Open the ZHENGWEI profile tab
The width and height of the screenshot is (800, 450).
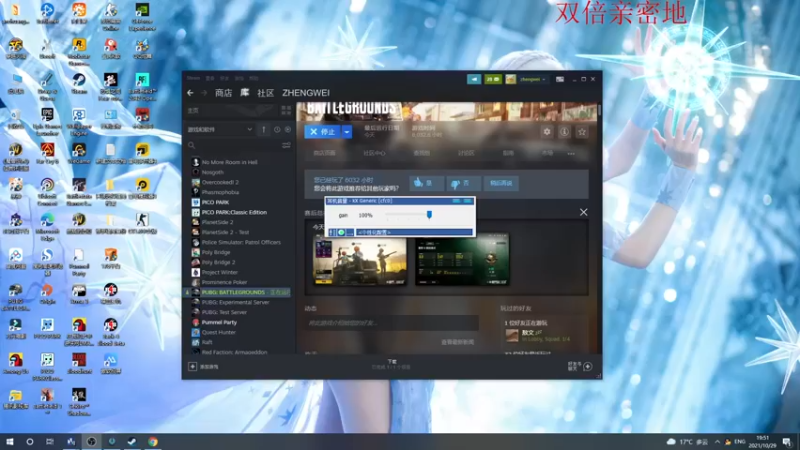(306, 93)
